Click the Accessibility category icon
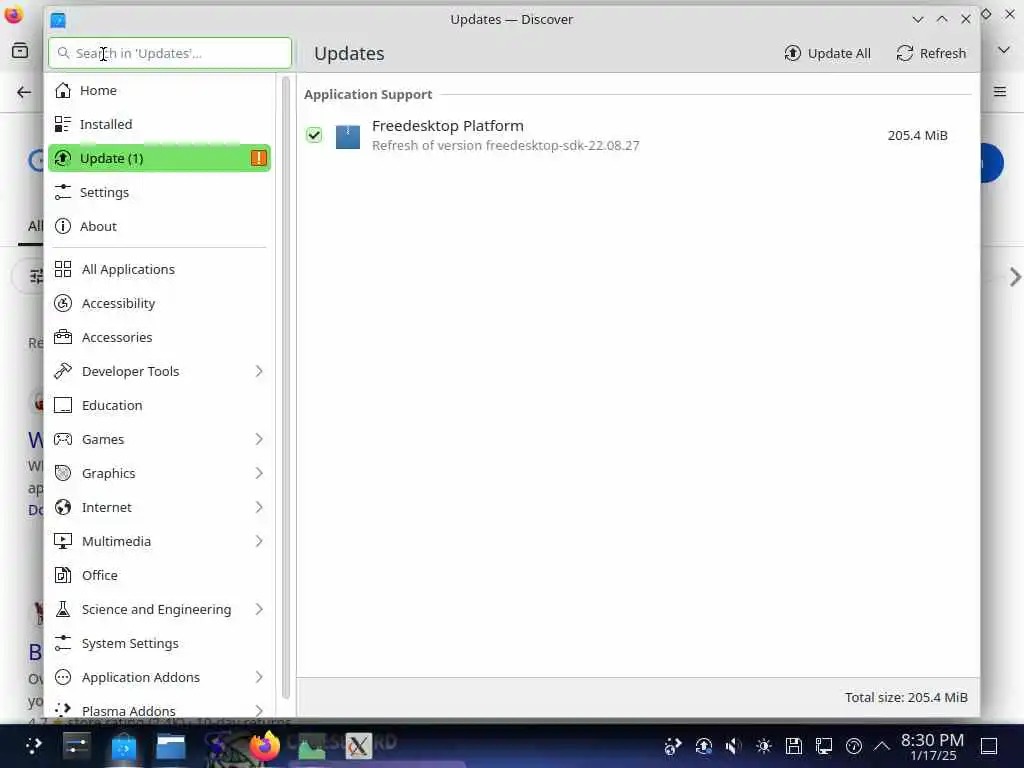This screenshot has height=768, width=1024. (63, 303)
